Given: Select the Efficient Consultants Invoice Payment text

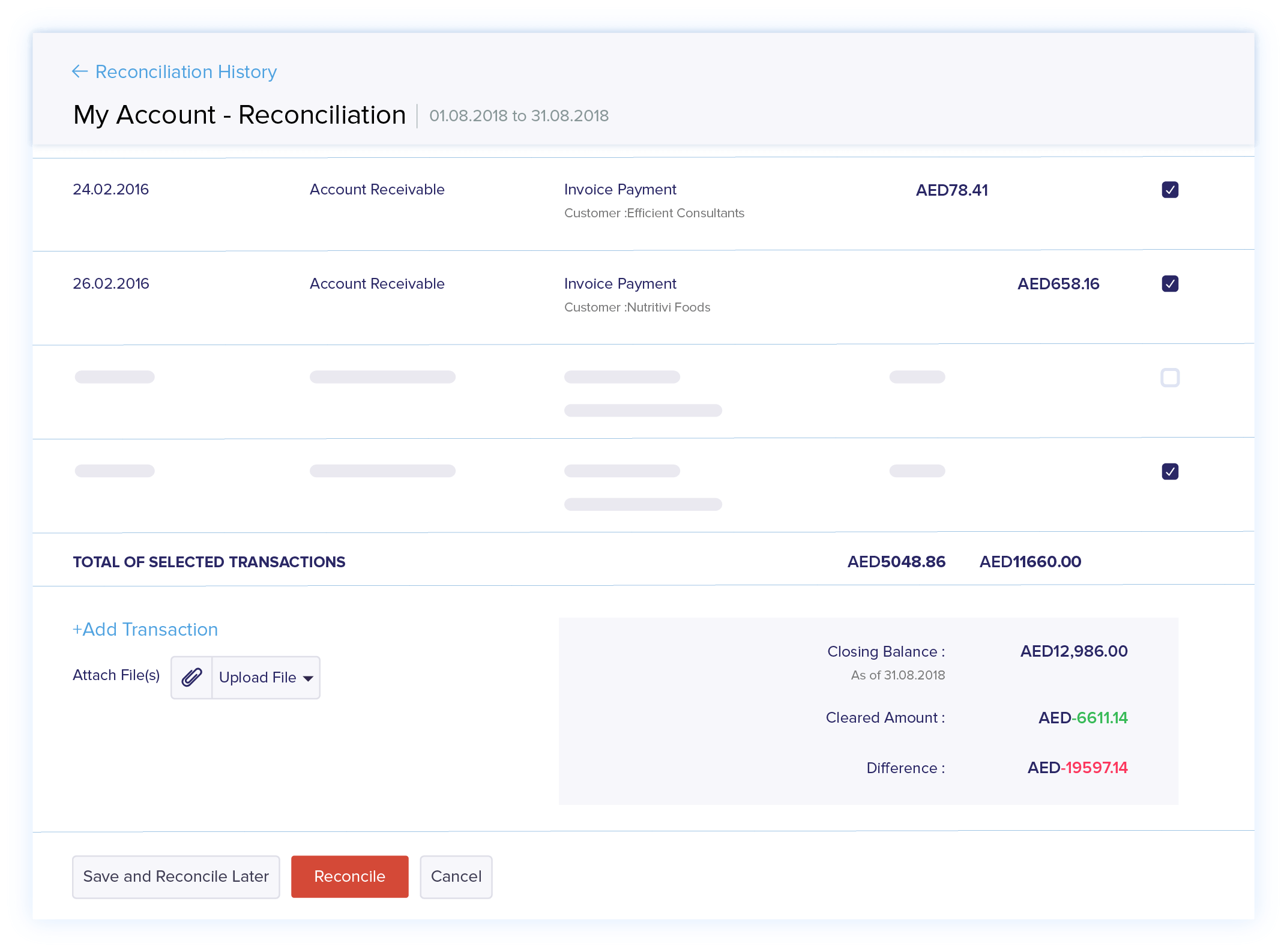Looking at the screenshot, I should (x=619, y=190).
